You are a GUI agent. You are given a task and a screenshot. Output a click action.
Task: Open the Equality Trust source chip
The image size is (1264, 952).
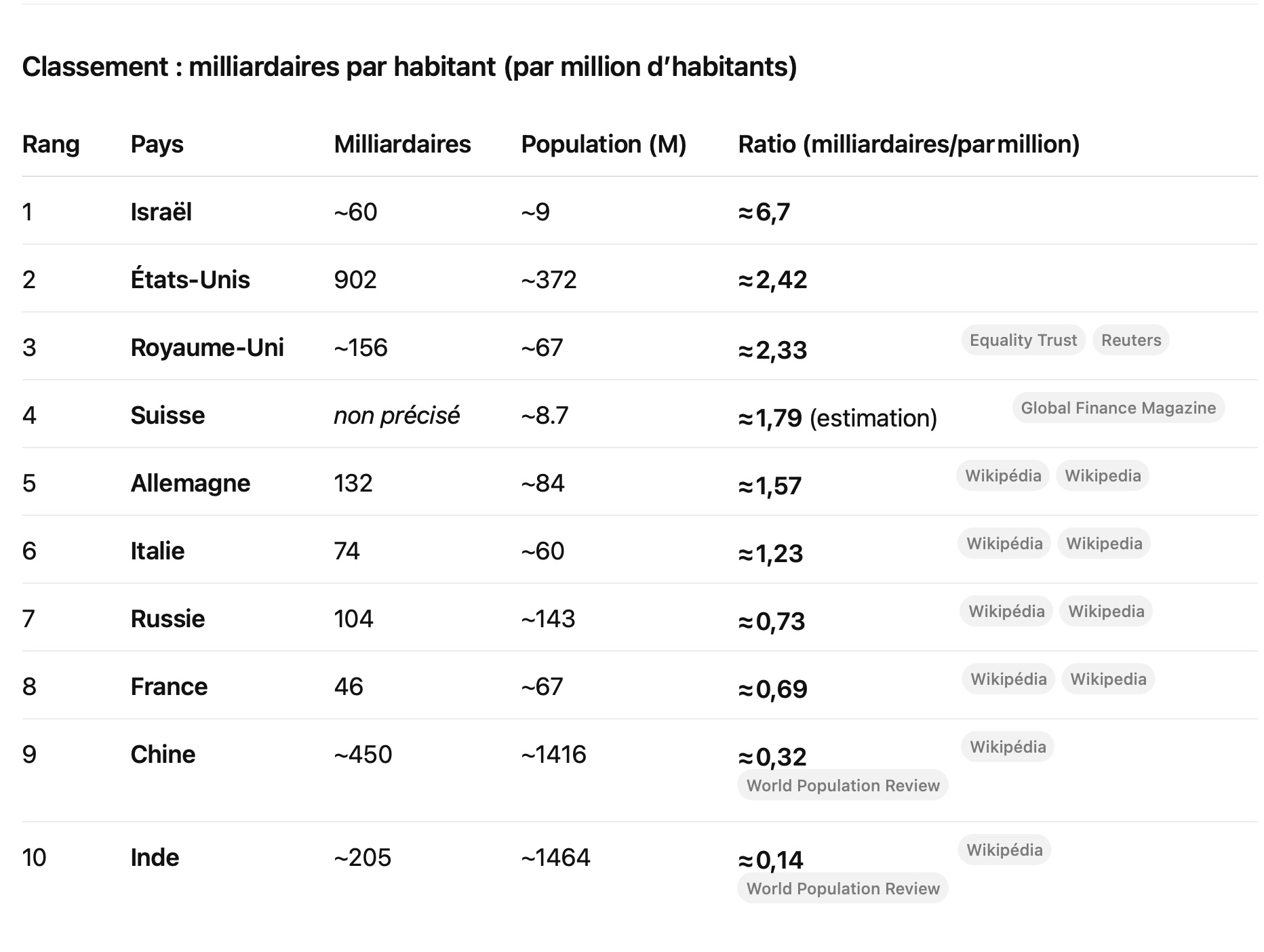(x=1023, y=340)
